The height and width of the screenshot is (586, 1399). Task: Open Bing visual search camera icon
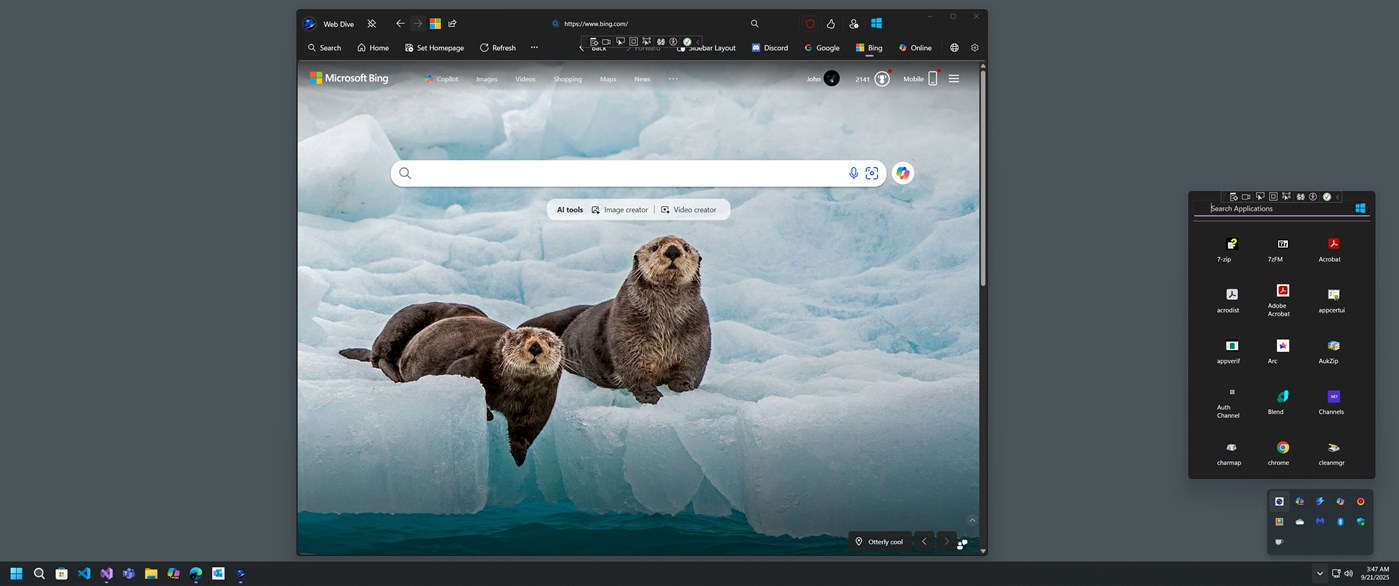872,173
